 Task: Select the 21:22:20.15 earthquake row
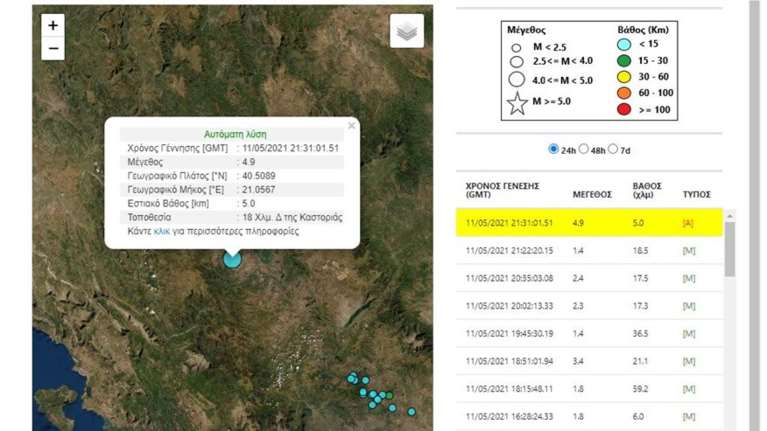tap(590, 250)
